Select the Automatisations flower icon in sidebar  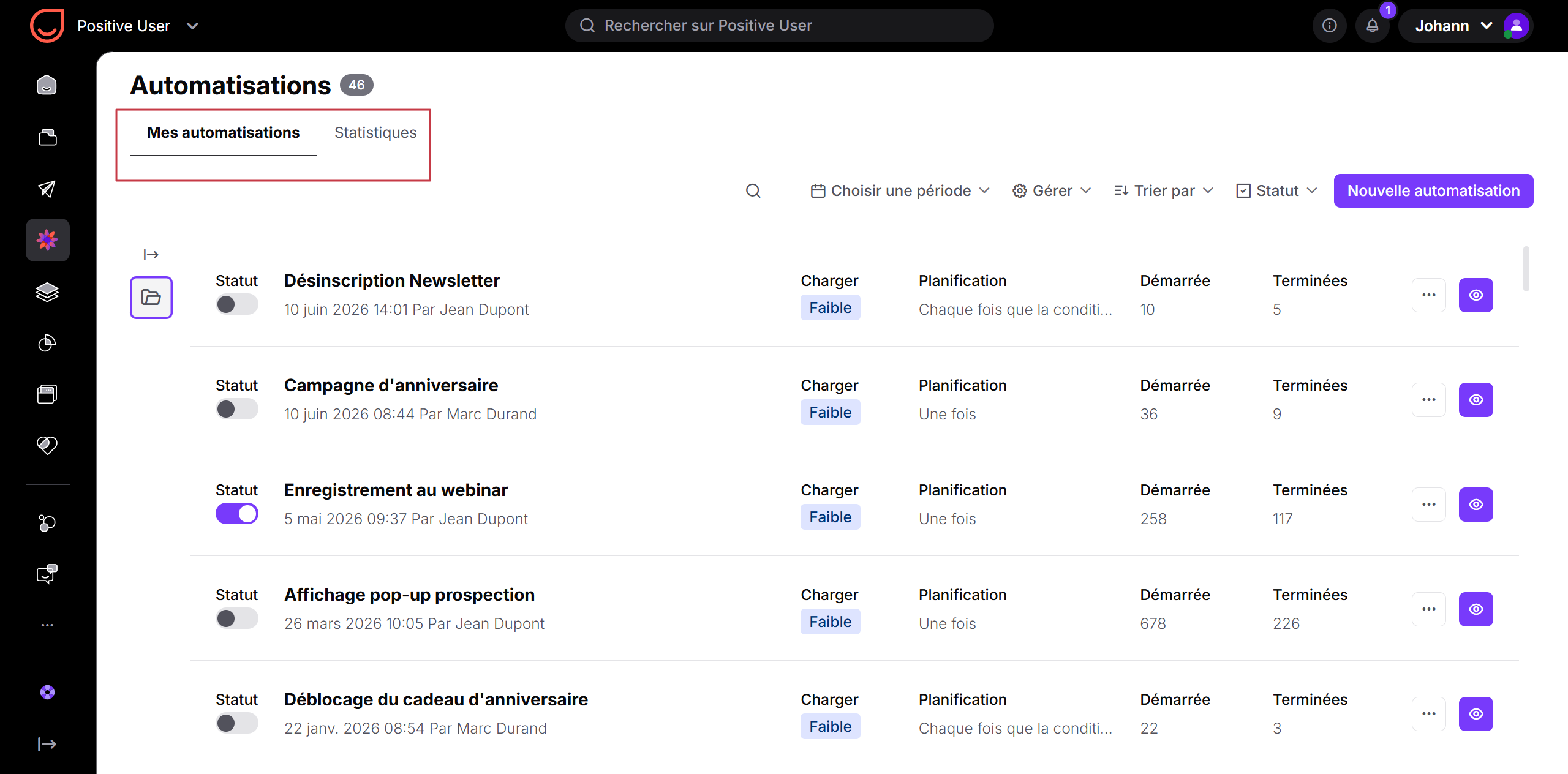point(47,240)
